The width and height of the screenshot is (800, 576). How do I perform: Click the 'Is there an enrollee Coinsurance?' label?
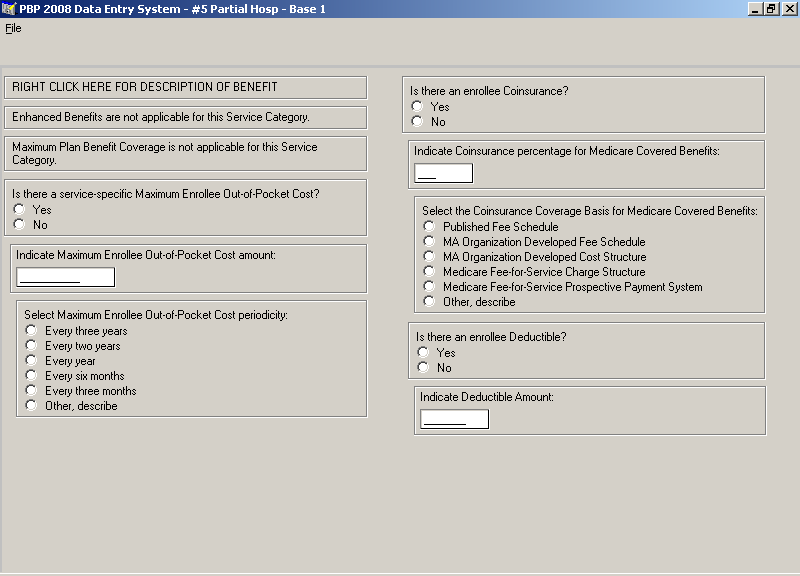tap(489, 91)
